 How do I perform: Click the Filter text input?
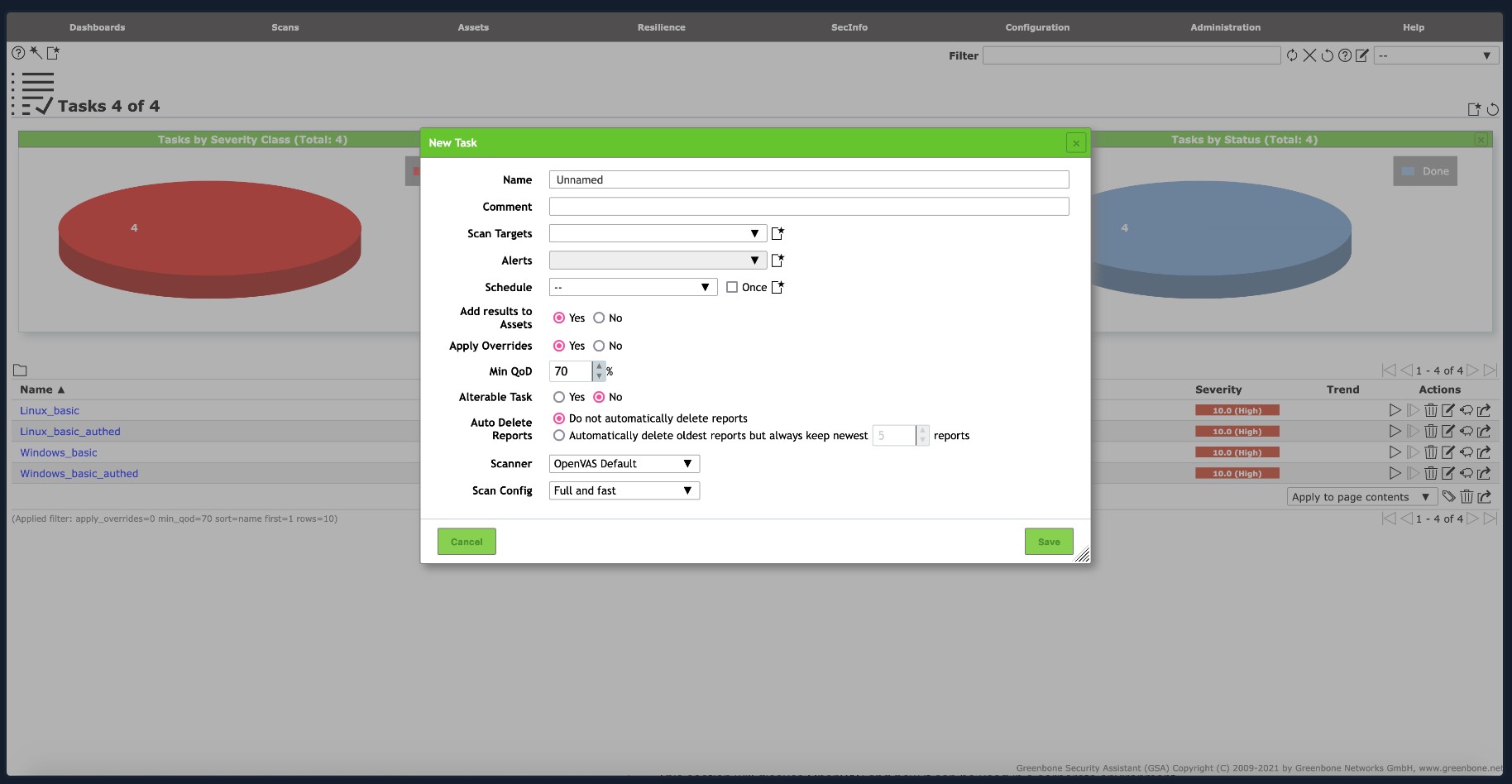(1132, 55)
